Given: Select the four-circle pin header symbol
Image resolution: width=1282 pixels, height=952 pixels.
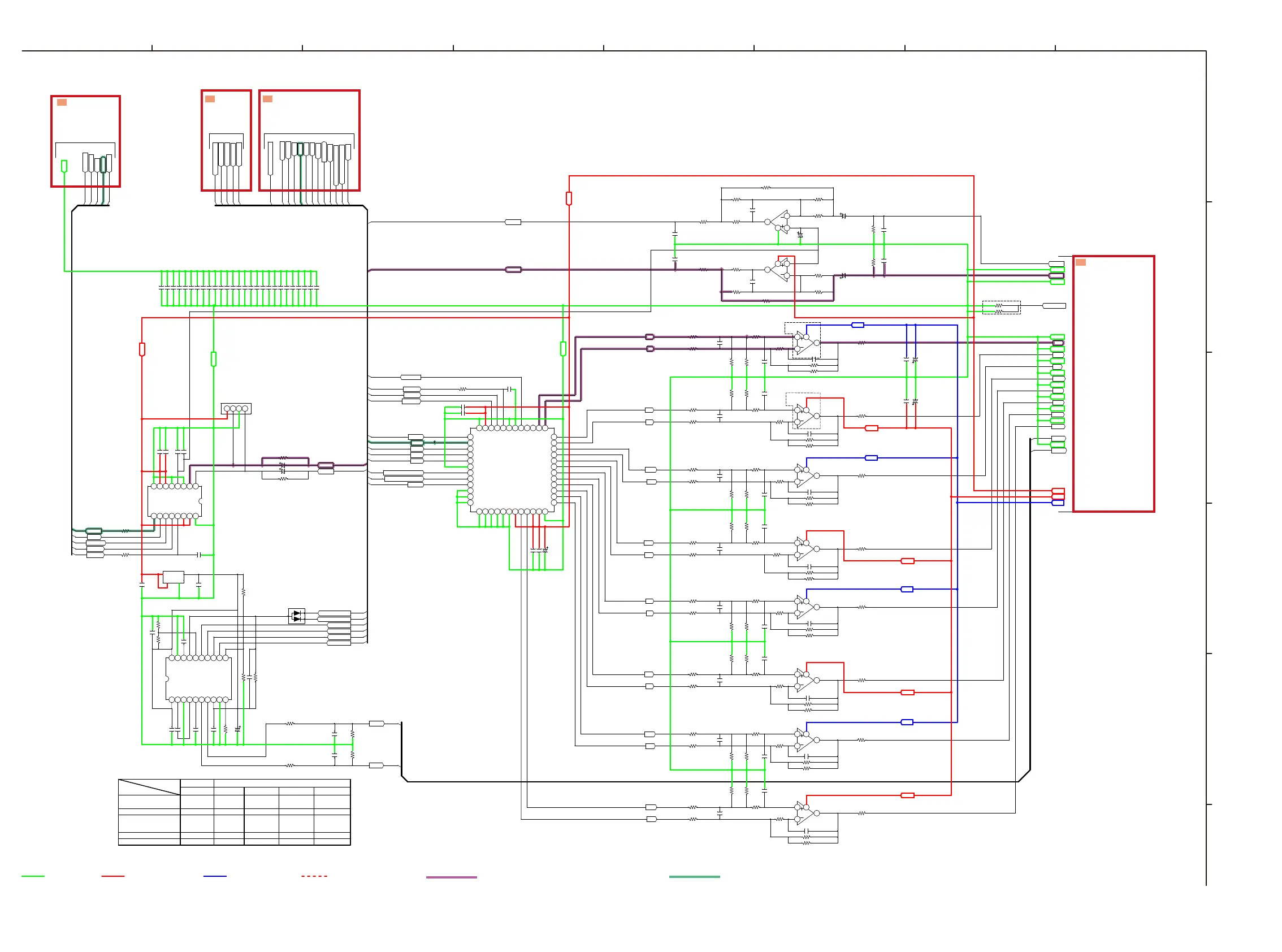Looking at the screenshot, I should [x=236, y=409].
